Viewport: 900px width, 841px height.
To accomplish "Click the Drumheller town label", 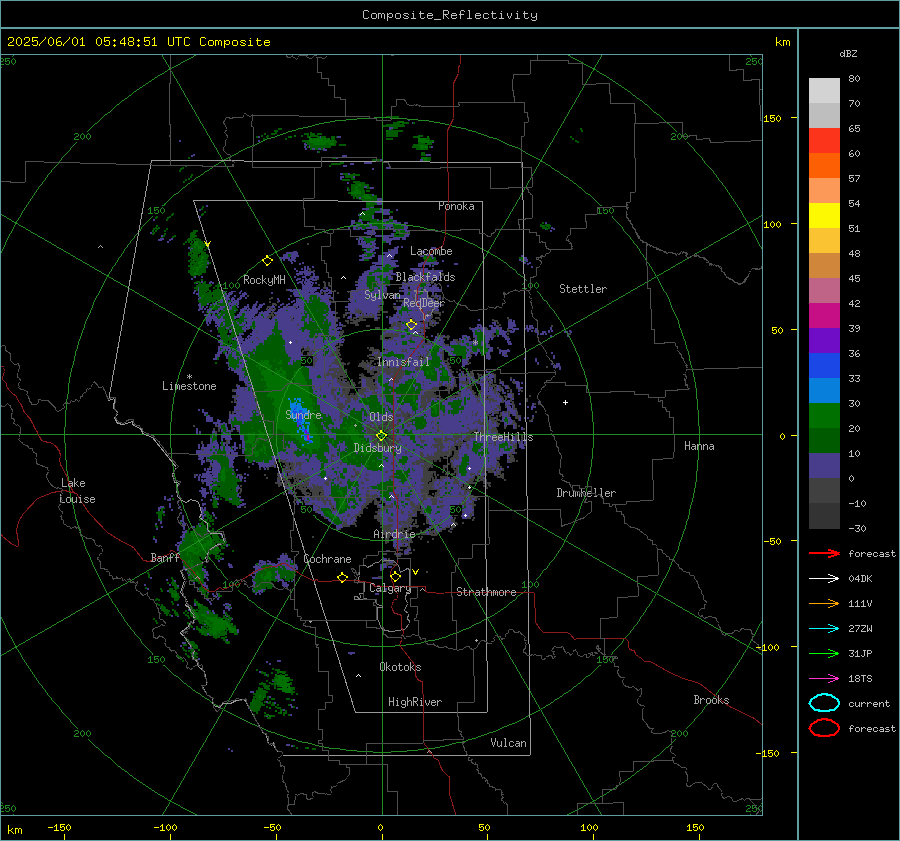I will pyautogui.click(x=586, y=493).
